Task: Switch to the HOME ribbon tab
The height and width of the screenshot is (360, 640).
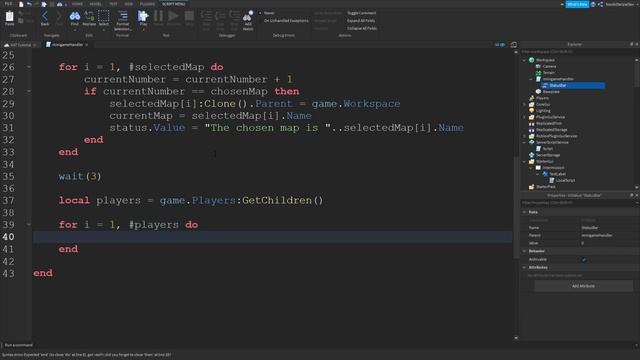Action: pos(77,4)
